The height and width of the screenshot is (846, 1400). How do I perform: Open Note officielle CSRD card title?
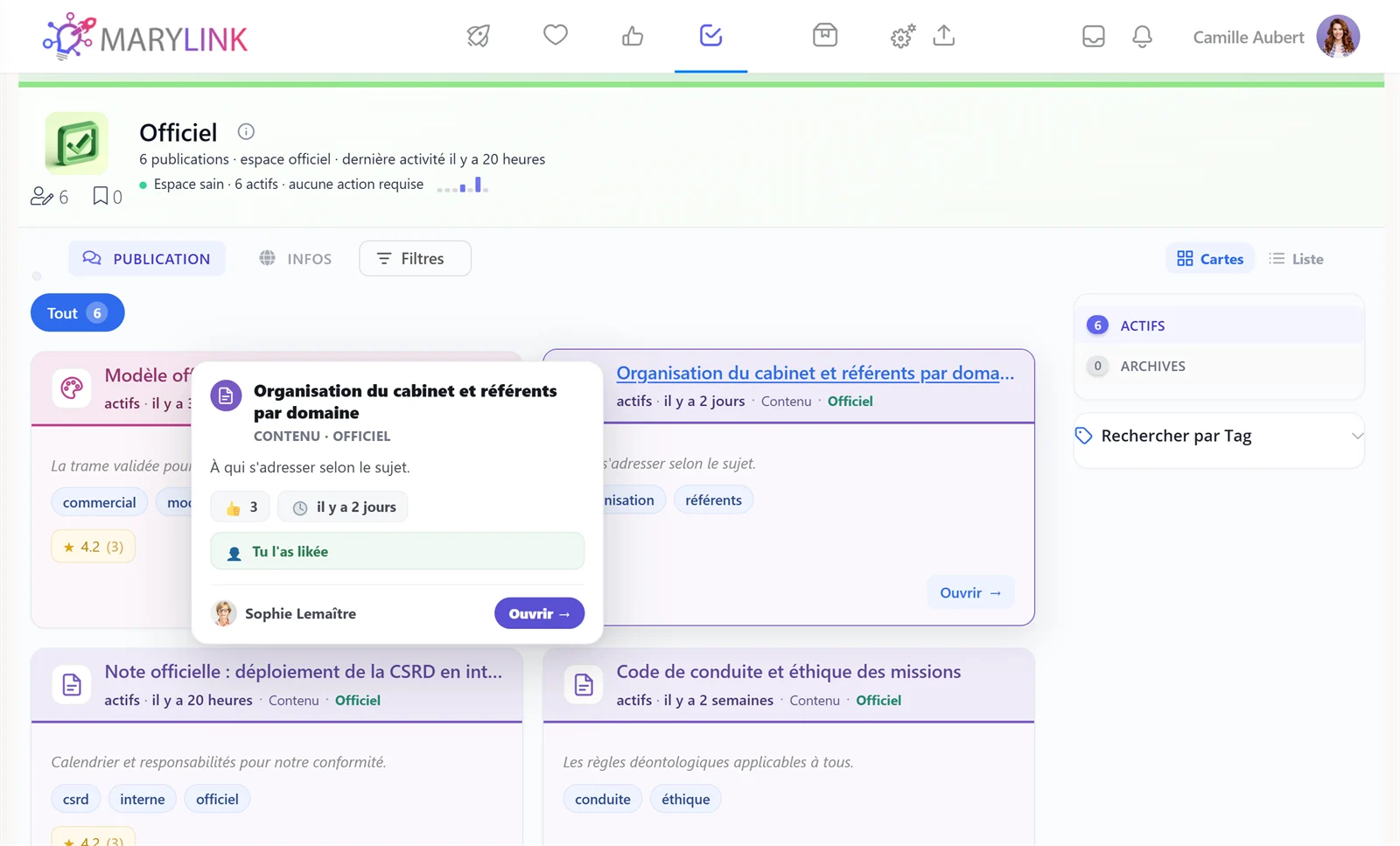pos(303,672)
